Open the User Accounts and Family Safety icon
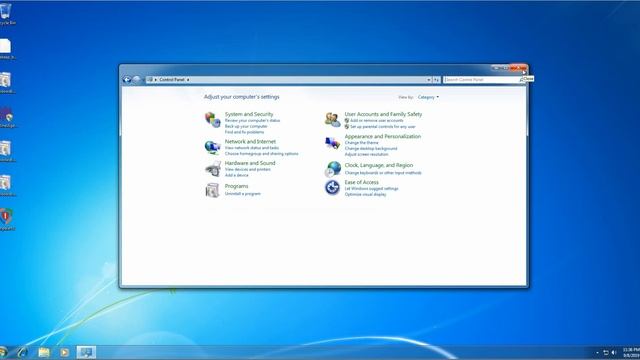 coord(333,120)
